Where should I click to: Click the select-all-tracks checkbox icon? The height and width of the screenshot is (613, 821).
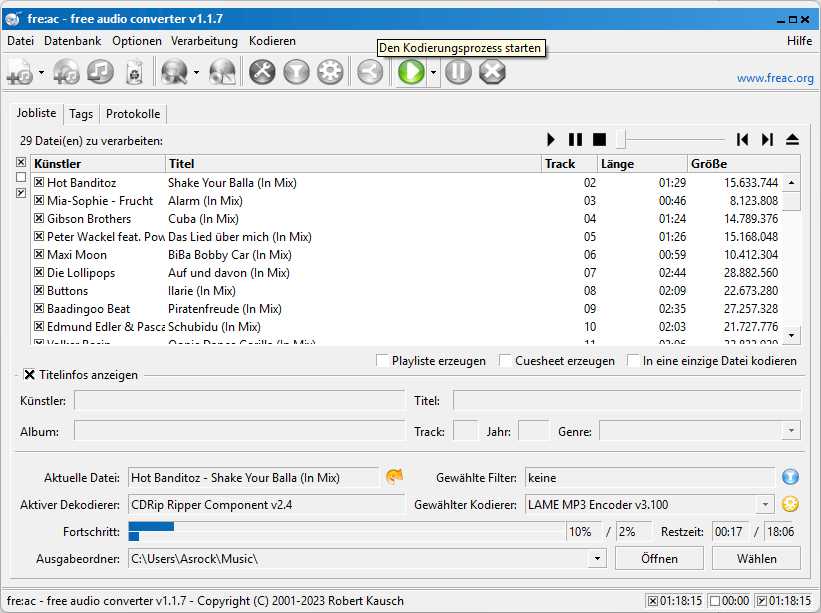[x=21, y=162]
